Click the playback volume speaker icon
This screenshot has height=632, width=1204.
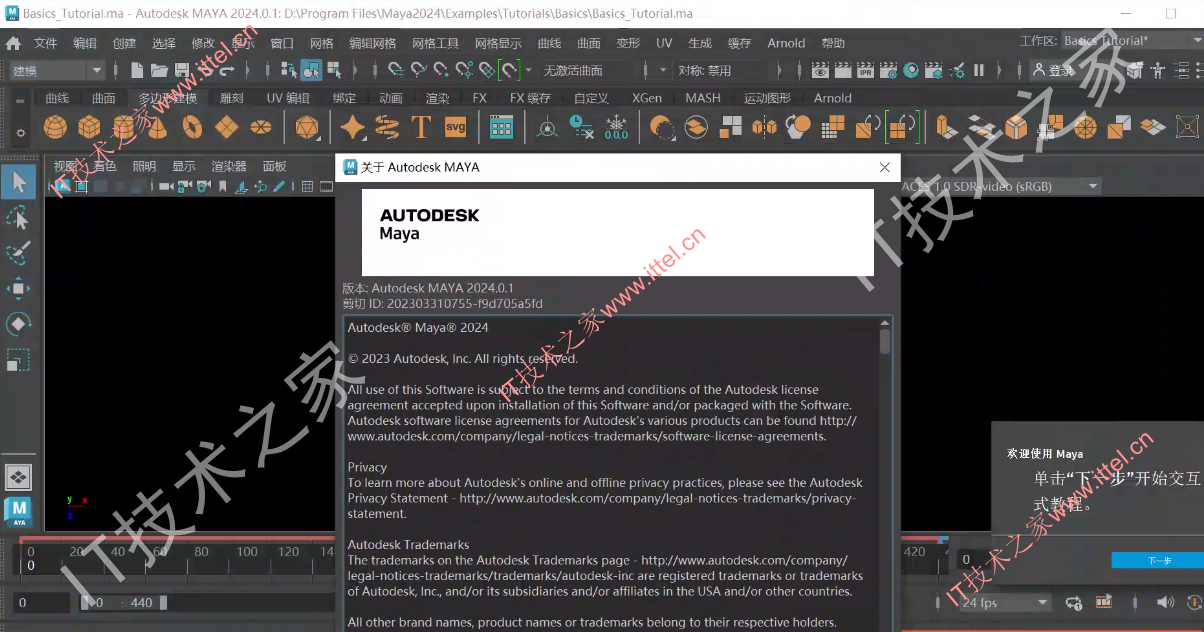[x=1165, y=602]
